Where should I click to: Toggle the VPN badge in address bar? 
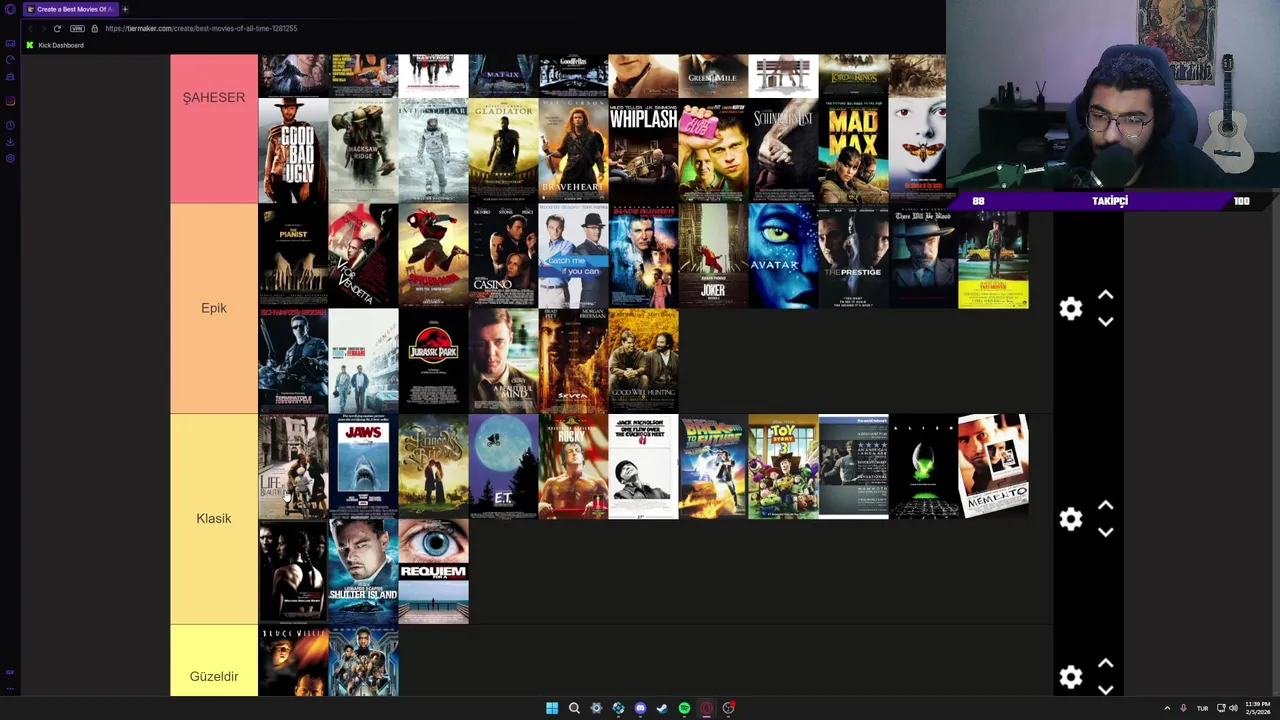point(77,28)
